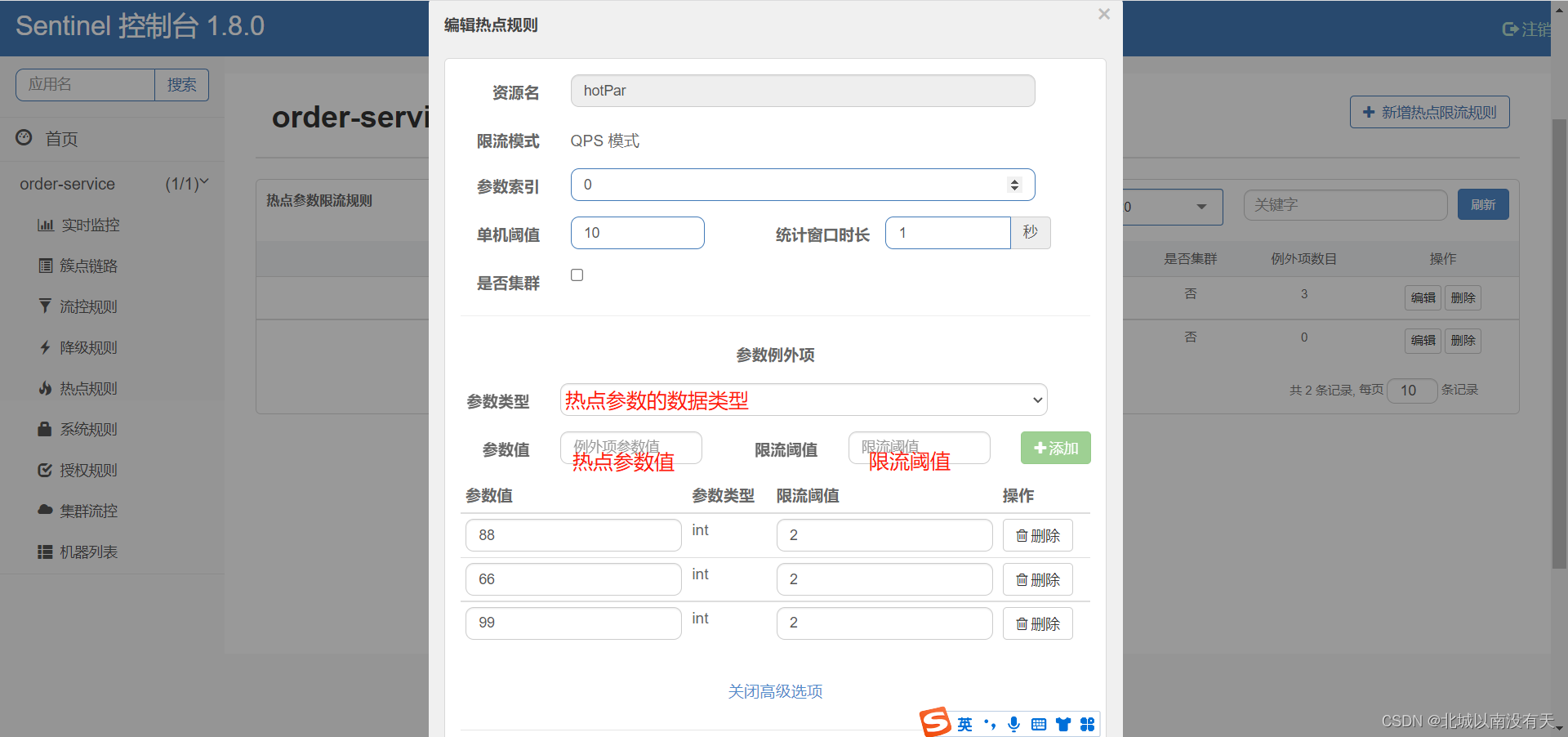Open the Sogou soft keyboard icon
This screenshot has height=737, width=1568.
click(x=1038, y=725)
